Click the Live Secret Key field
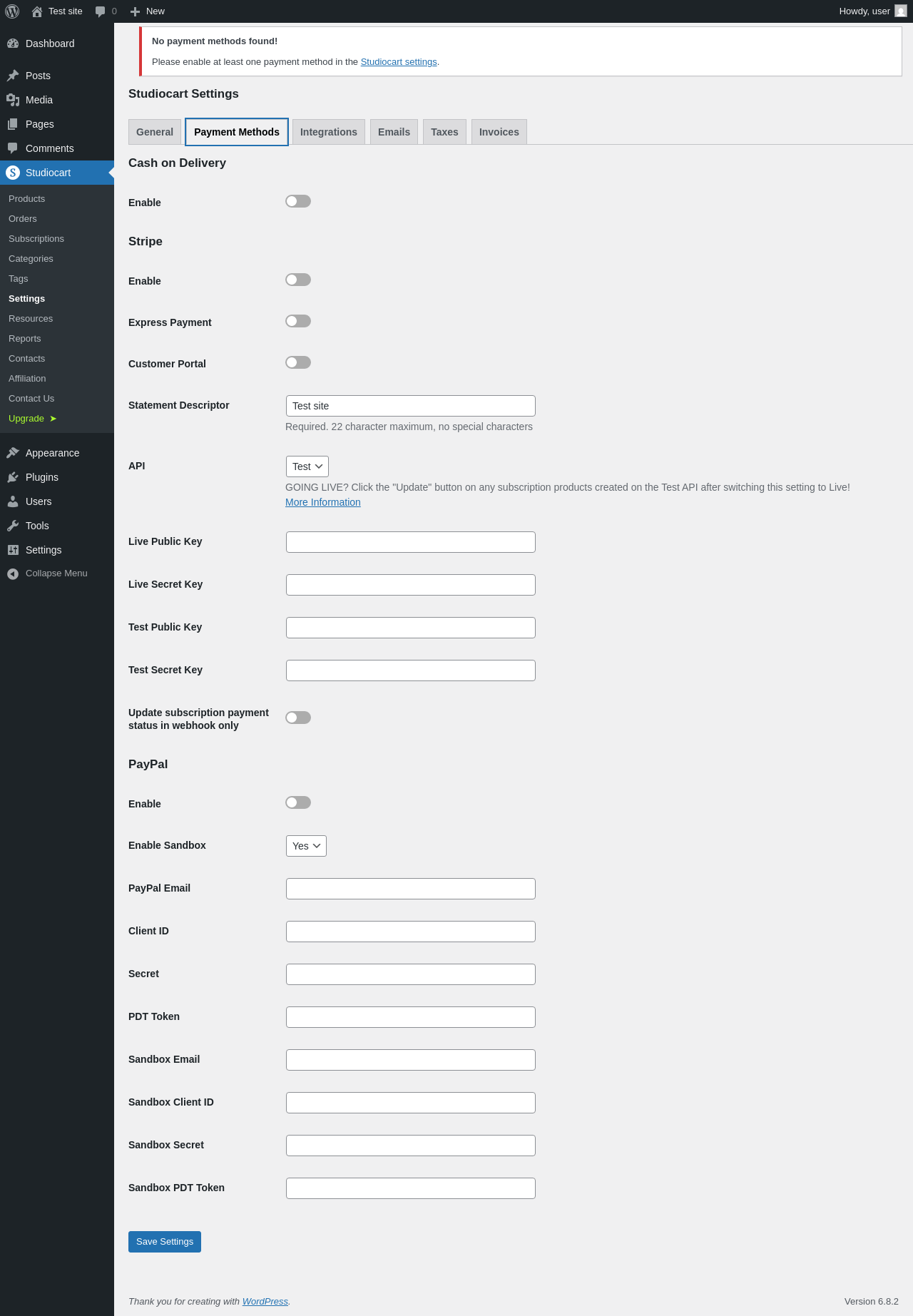This screenshot has height=1316, width=913. point(411,585)
